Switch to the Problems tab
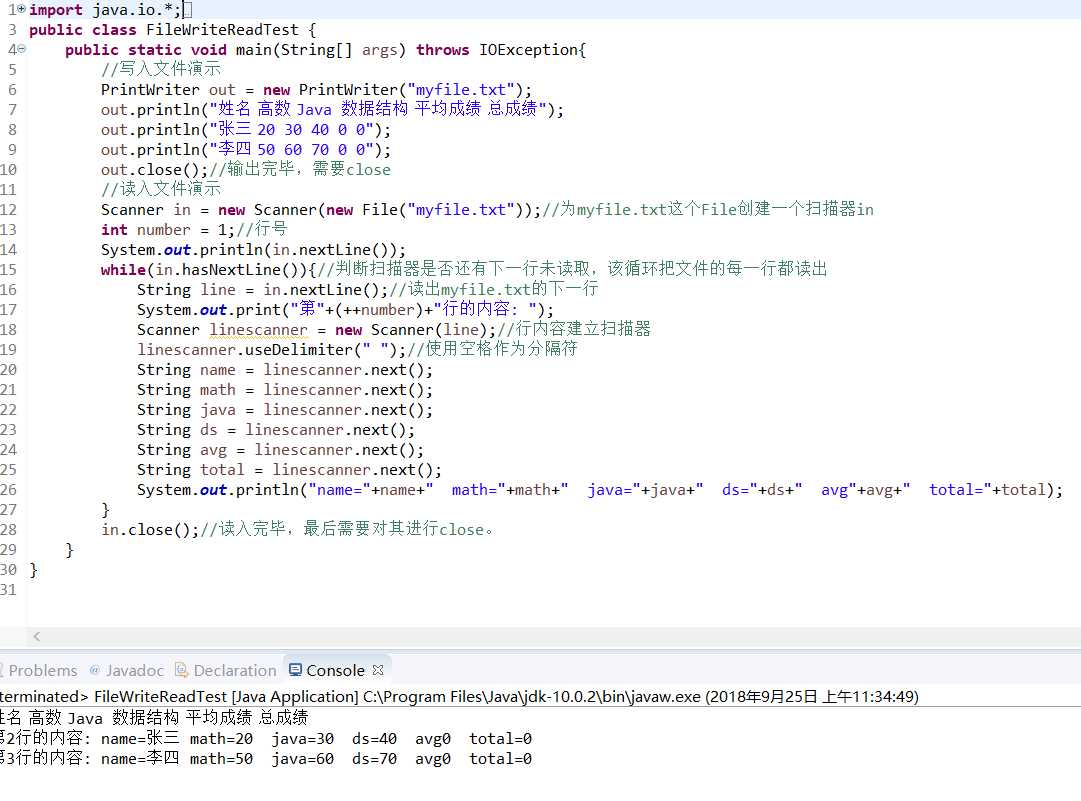1081x801 pixels. click(x=42, y=670)
